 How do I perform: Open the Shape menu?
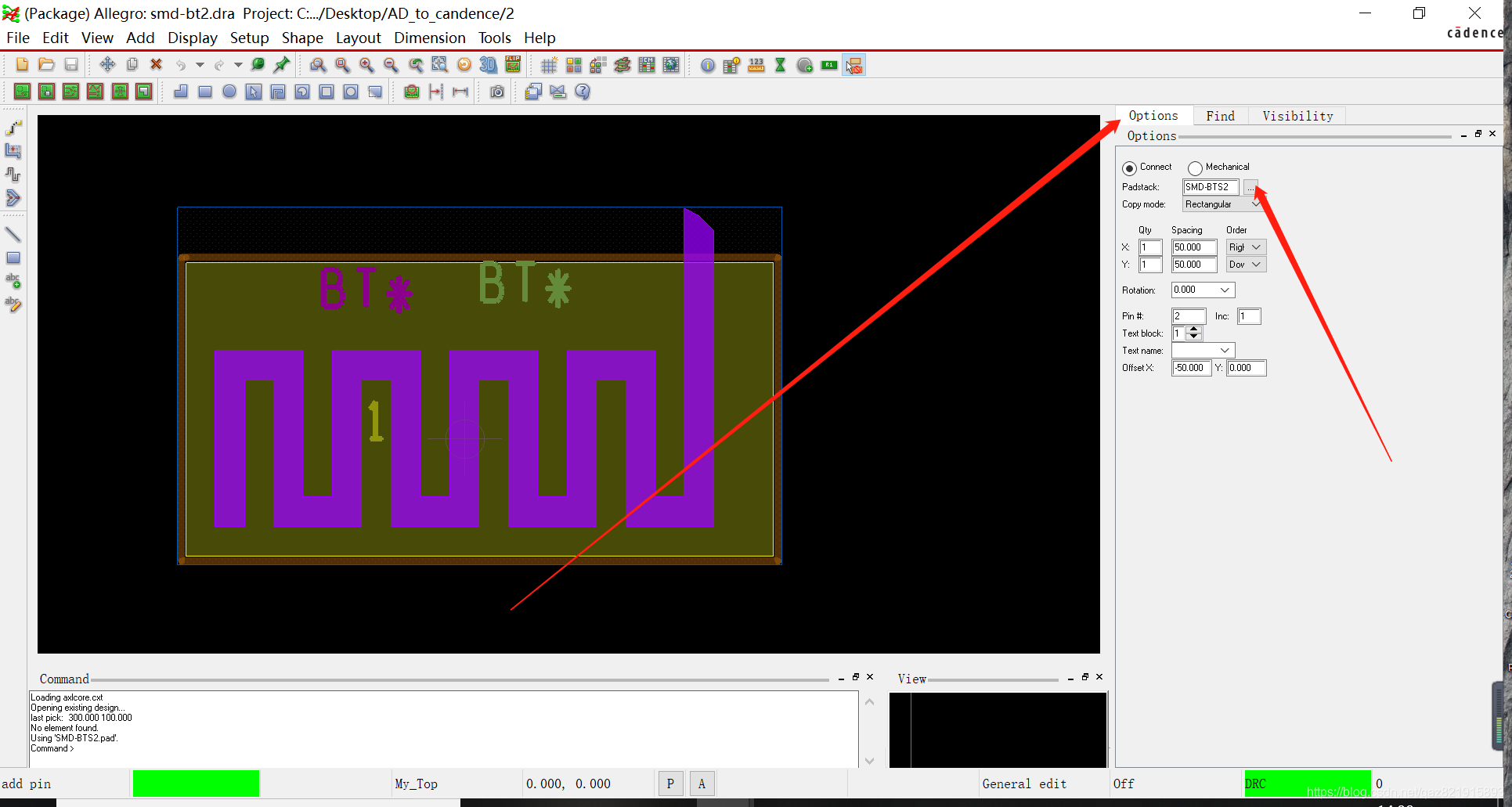(x=302, y=38)
